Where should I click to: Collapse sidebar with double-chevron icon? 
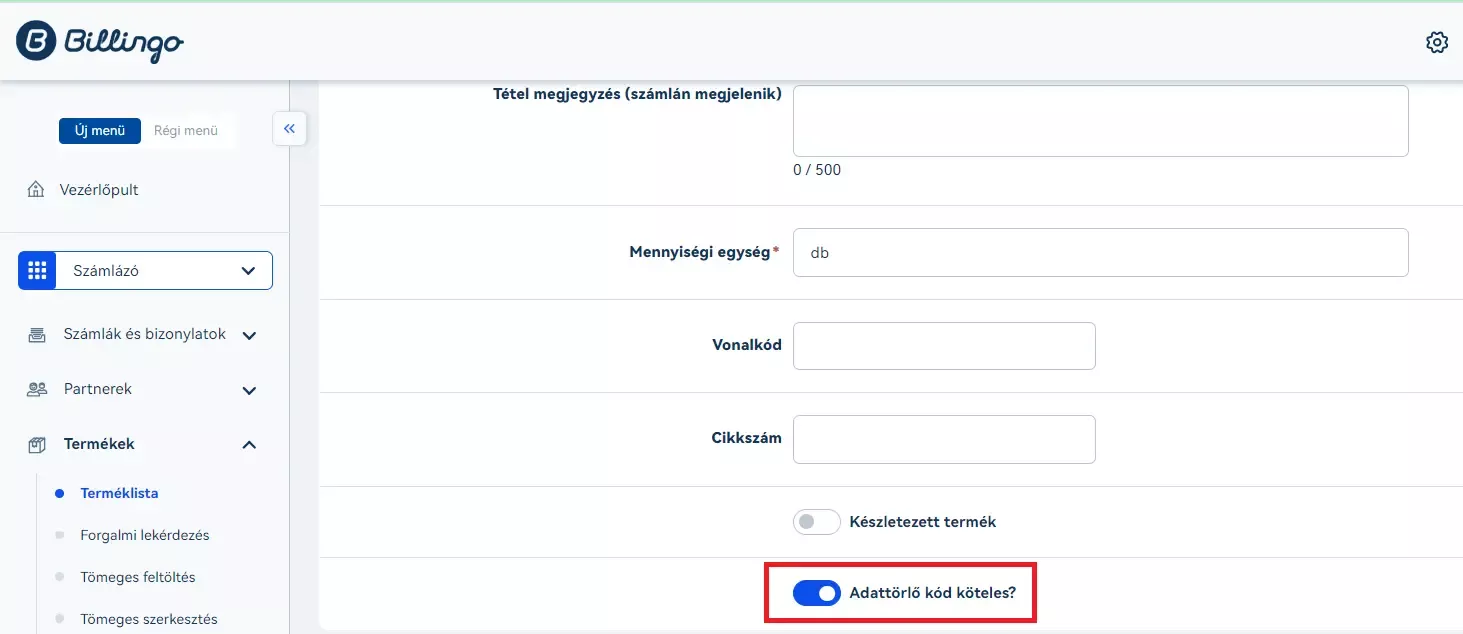point(289,128)
